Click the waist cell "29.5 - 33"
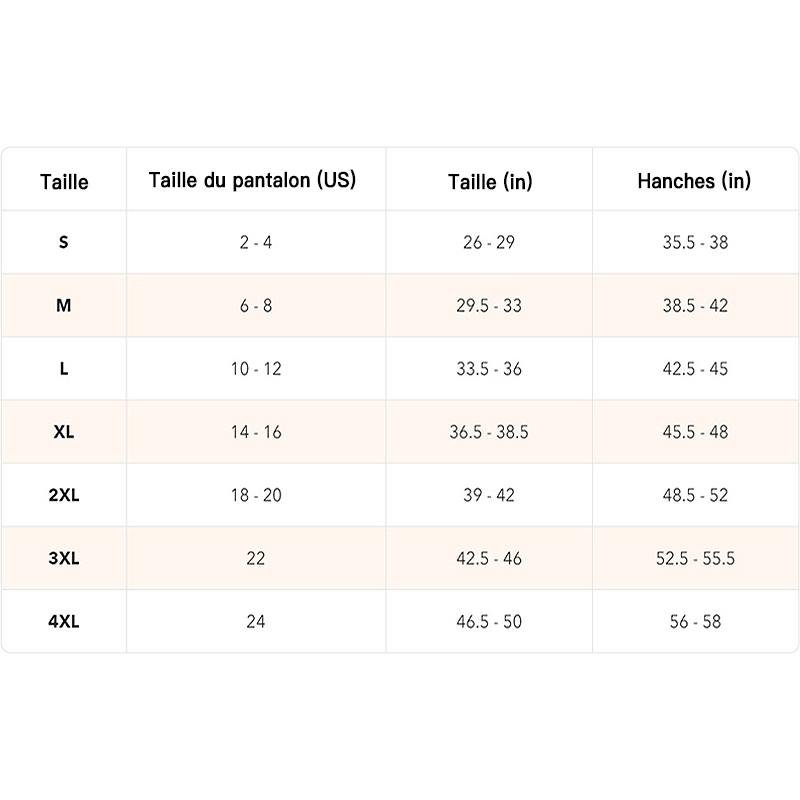800x800 pixels. pyautogui.click(x=489, y=305)
